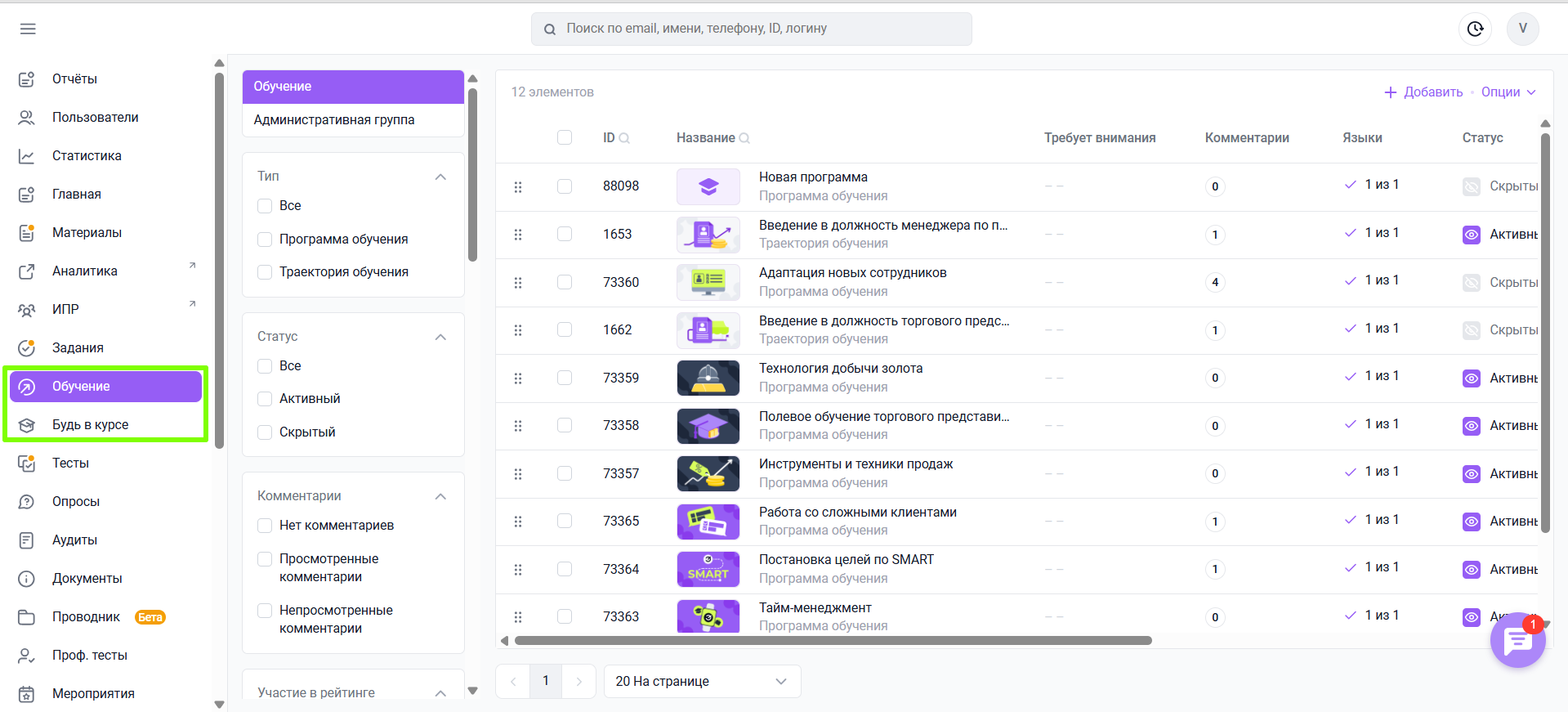1568x712 pixels.
Task: Open the history clock icon in header
Action: pyautogui.click(x=1475, y=29)
